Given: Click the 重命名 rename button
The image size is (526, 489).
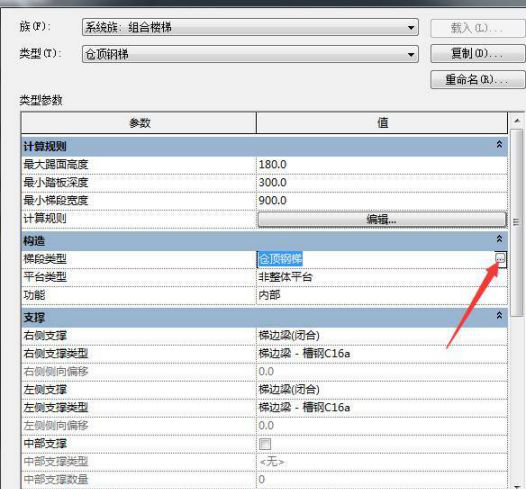Looking at the screenshot, I should pos(477,79).
